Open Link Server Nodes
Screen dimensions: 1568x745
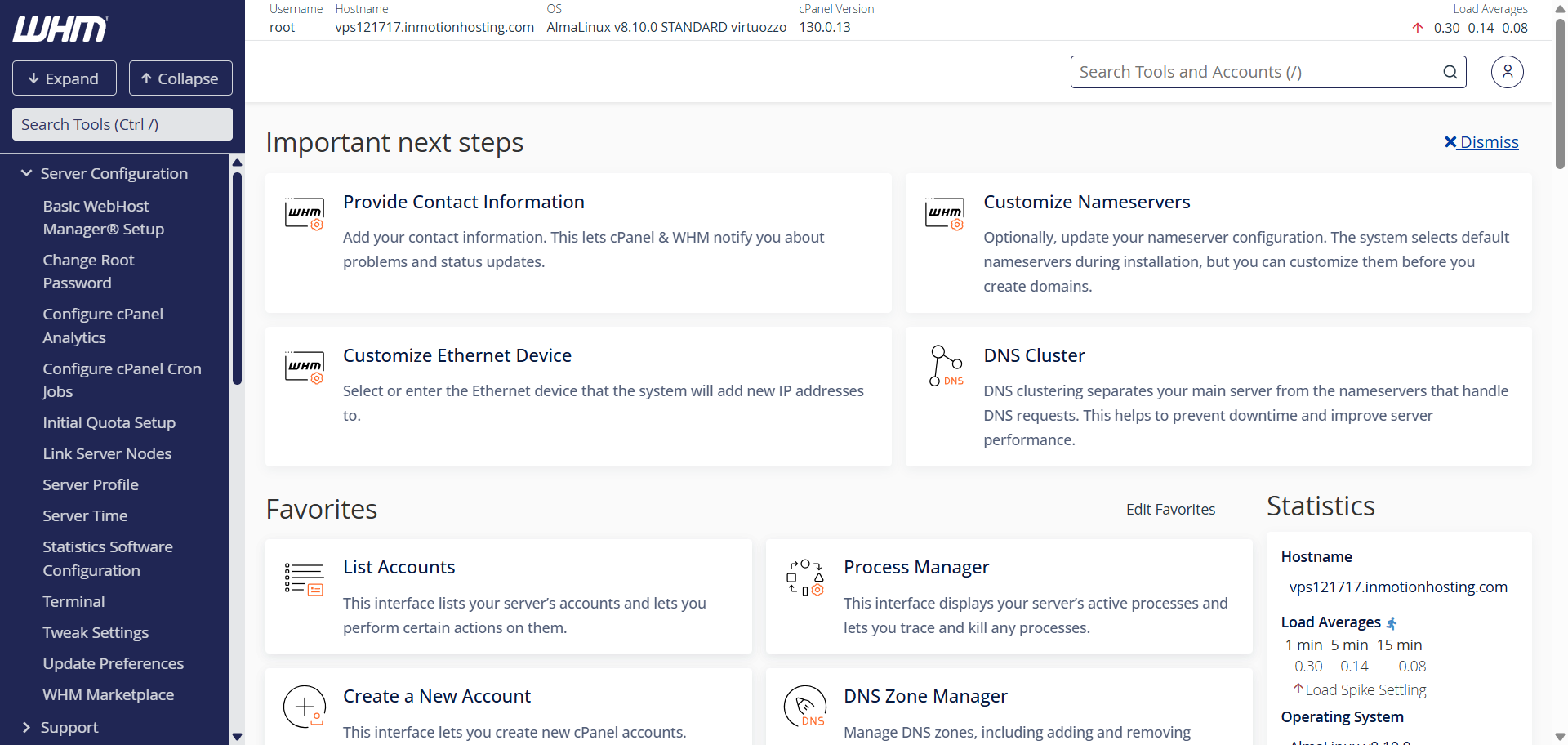coord(107,453)
